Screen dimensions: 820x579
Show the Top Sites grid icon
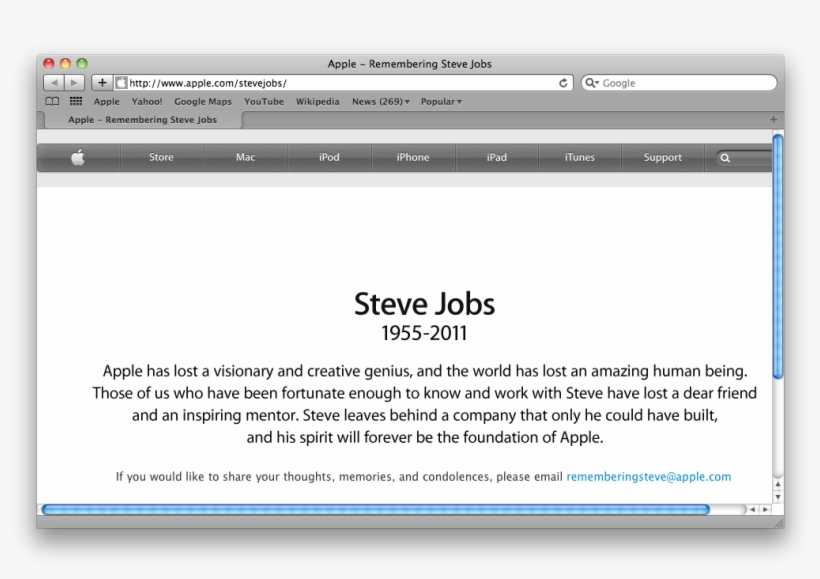click(x=76, y=101)
